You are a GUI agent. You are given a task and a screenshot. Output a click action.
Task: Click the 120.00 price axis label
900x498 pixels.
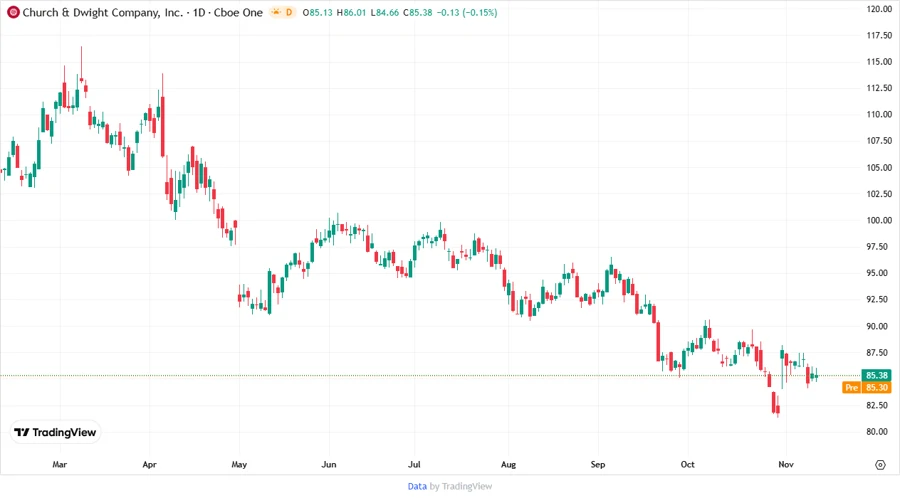879,9
